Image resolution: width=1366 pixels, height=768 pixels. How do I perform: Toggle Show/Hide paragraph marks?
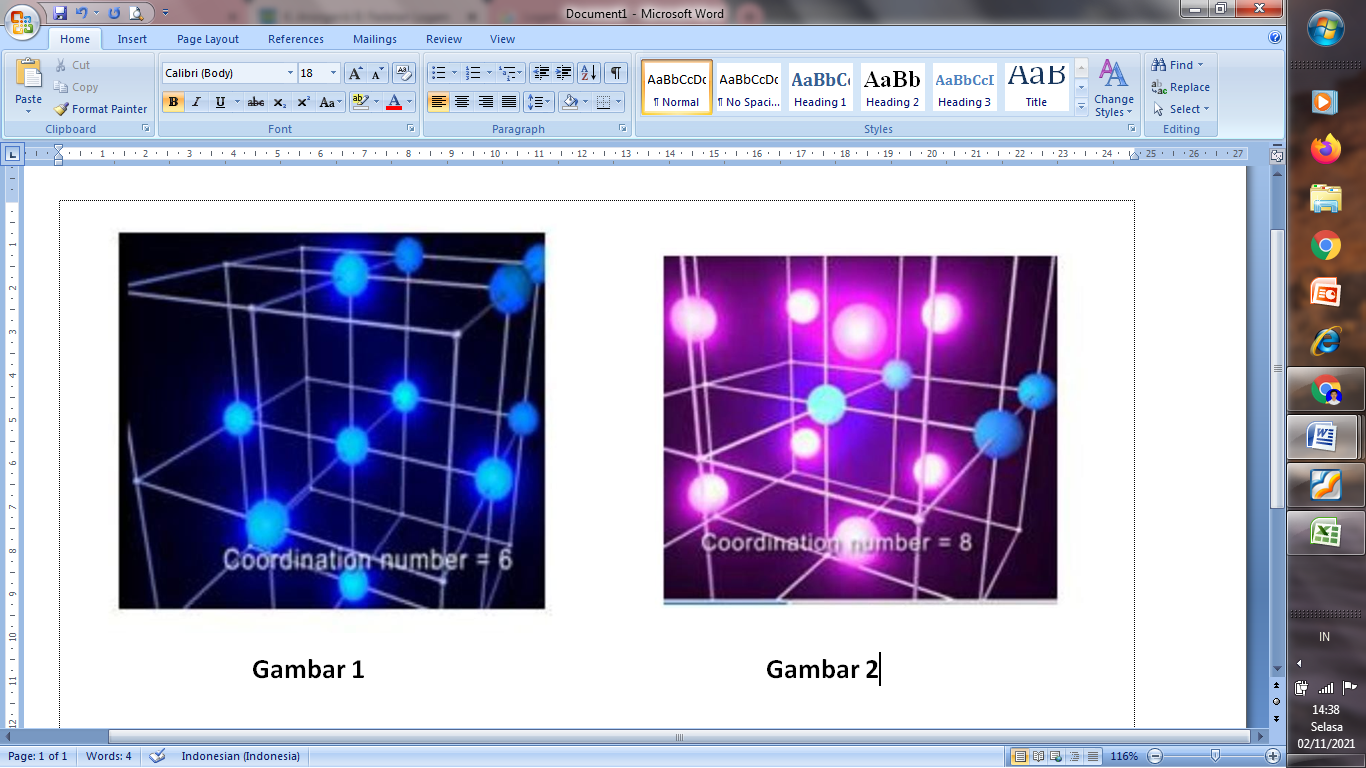click(616, 73)
